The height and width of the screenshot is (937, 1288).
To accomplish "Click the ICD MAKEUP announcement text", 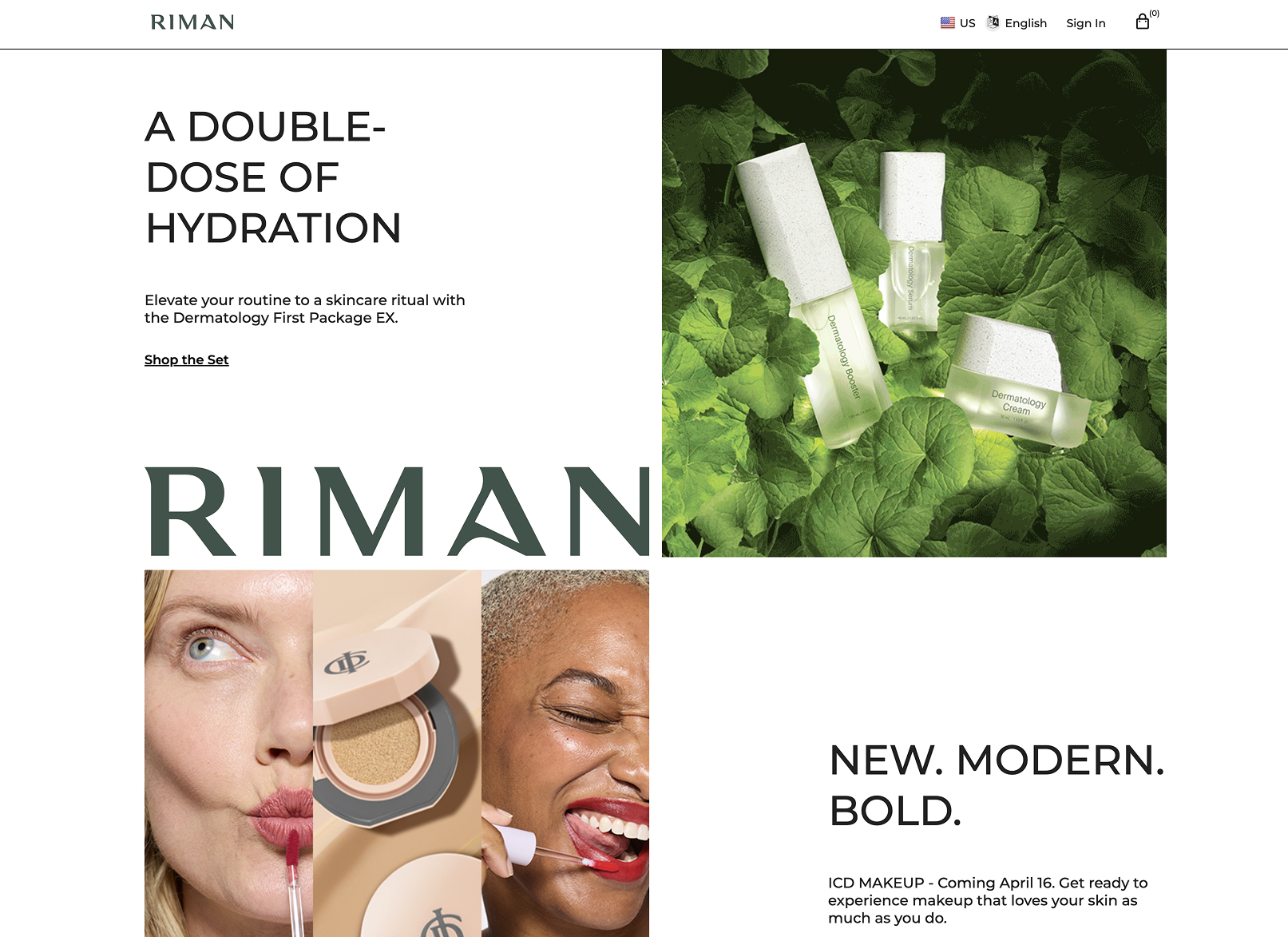I will 988,900.
